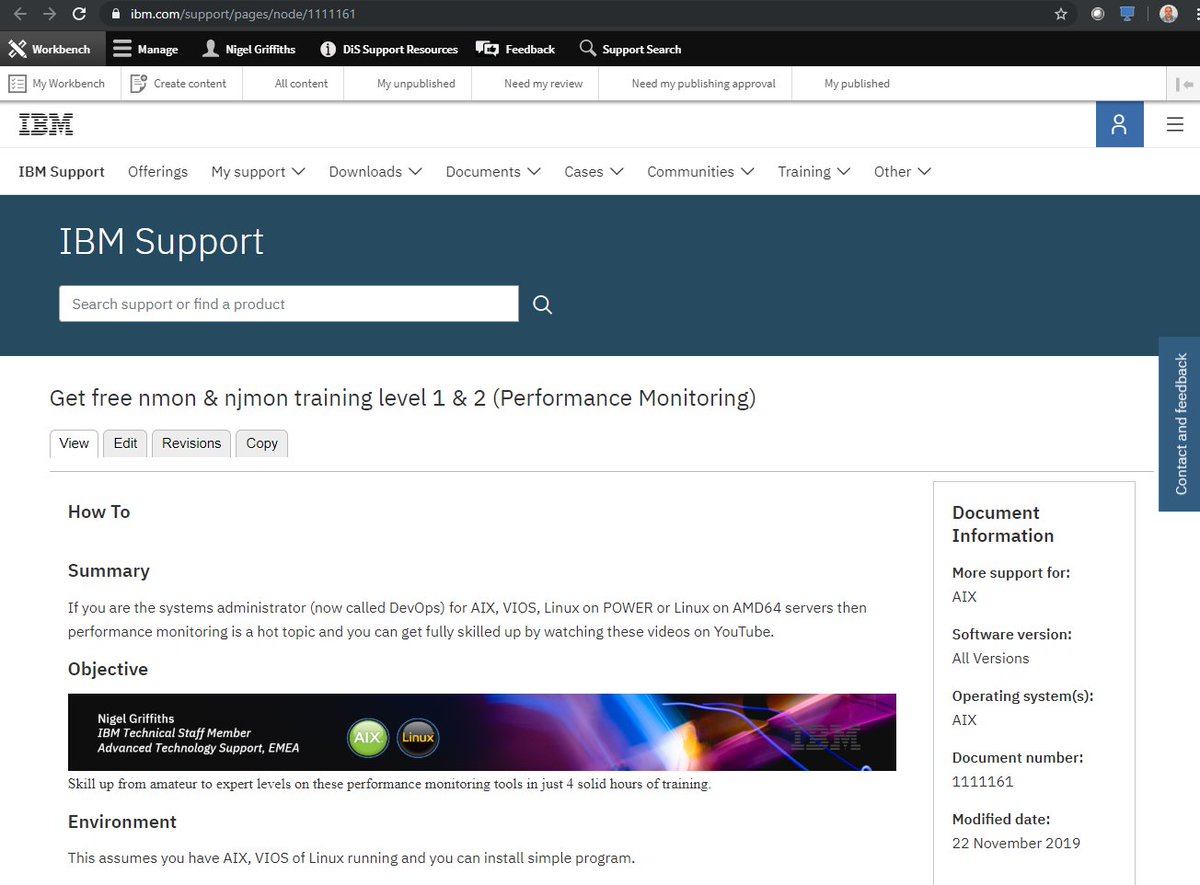1200x885 pixels.
Task: Open DiS Support Resources
Action: pyautogui.click(x=389, y=49)
